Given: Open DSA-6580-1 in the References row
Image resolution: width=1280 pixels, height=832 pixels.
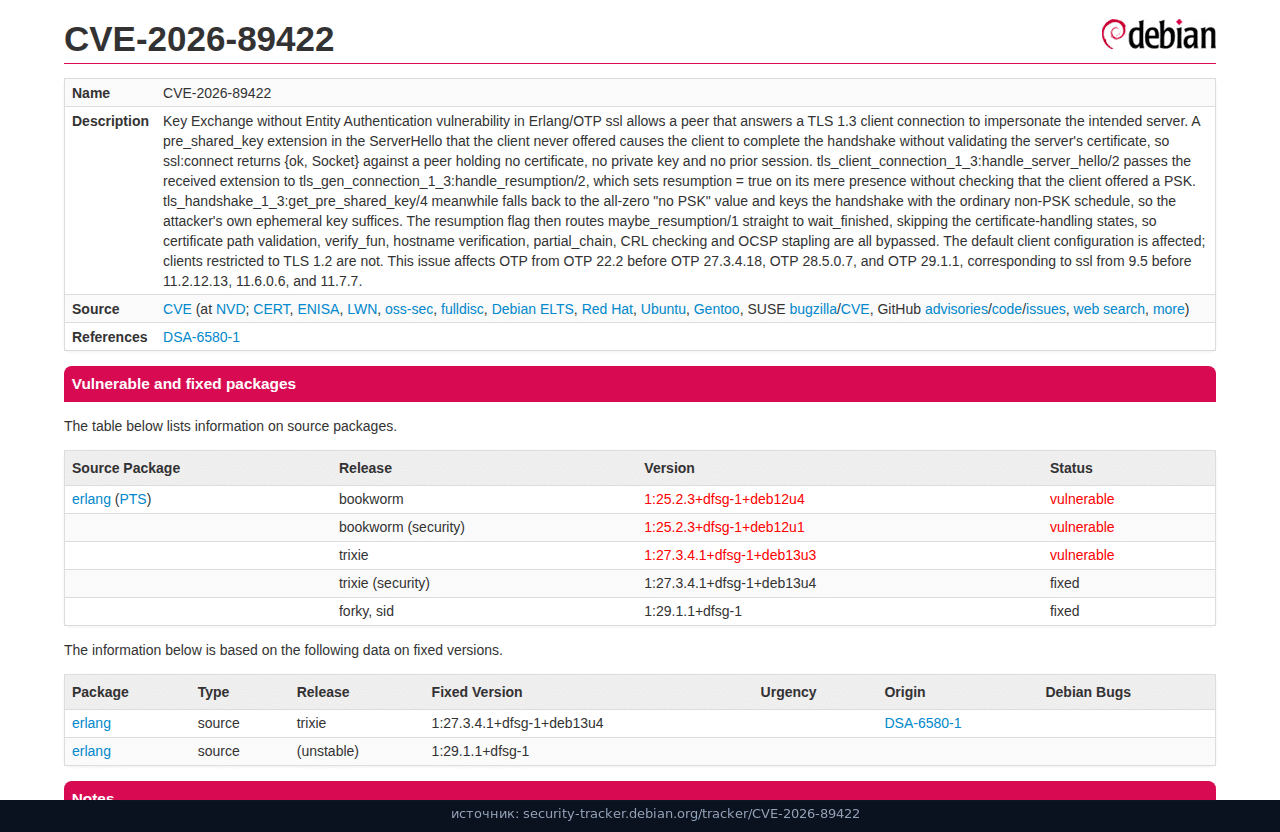Looking at the screenshot, I should 201,337.
